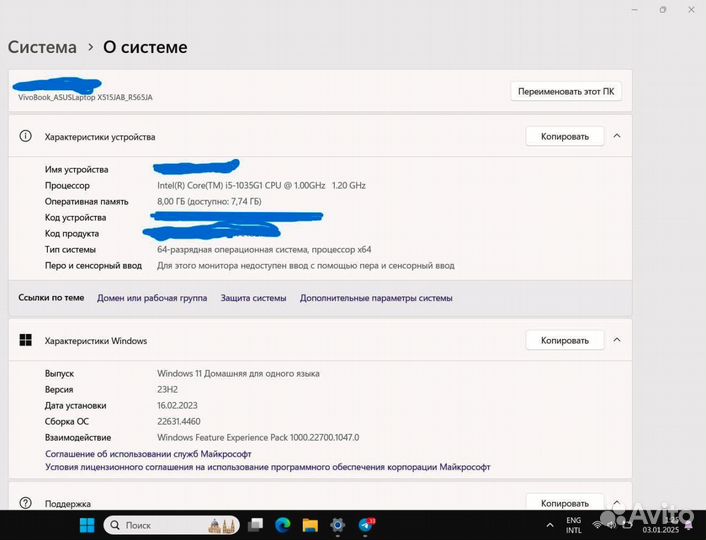Open the clock showing 03.01.2025
The width and height of the screenshot is (706, 540).
(x=661, y=525)
